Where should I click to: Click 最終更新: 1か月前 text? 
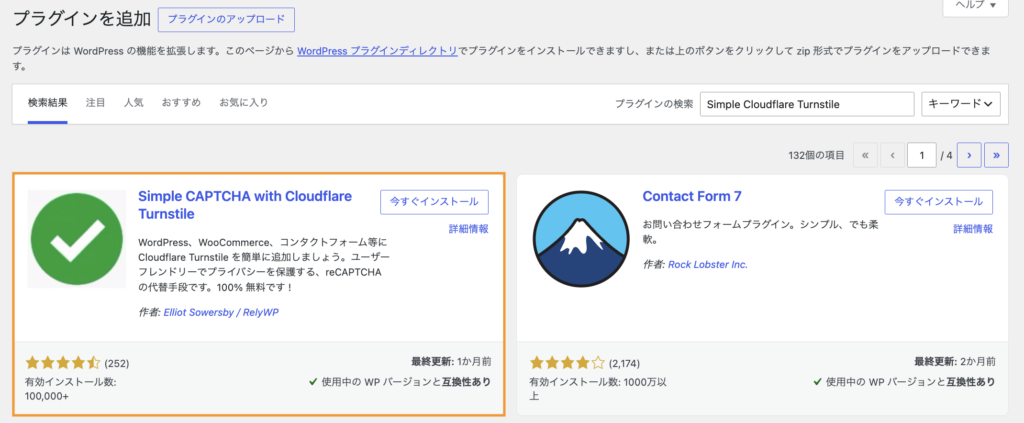(x=451, y=360)
